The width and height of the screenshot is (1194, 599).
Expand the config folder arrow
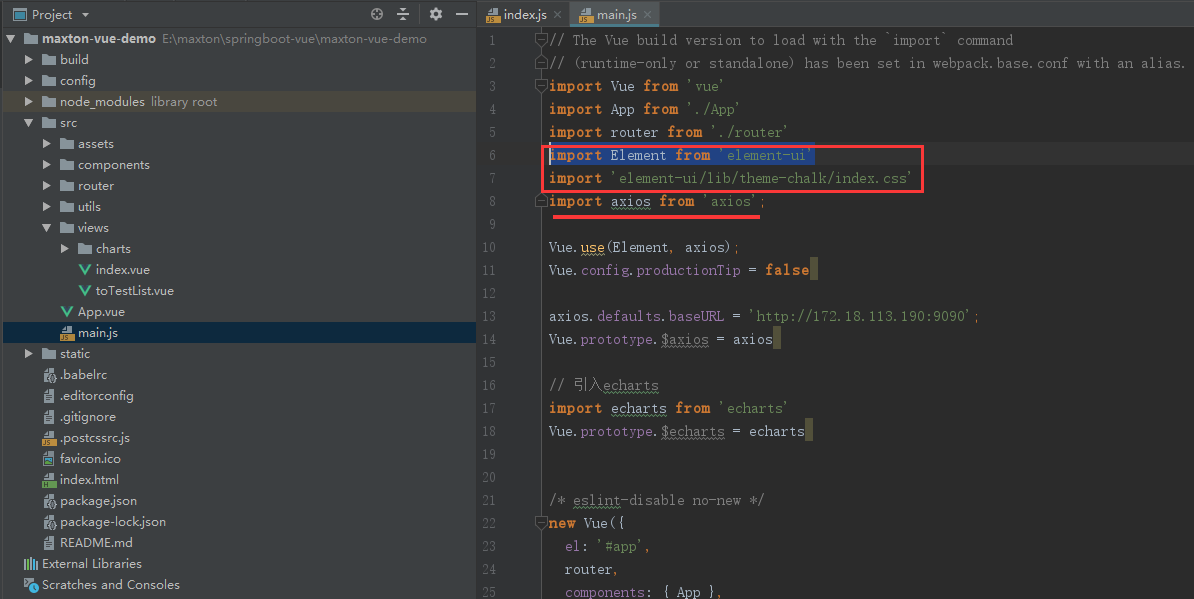point(29,80)
